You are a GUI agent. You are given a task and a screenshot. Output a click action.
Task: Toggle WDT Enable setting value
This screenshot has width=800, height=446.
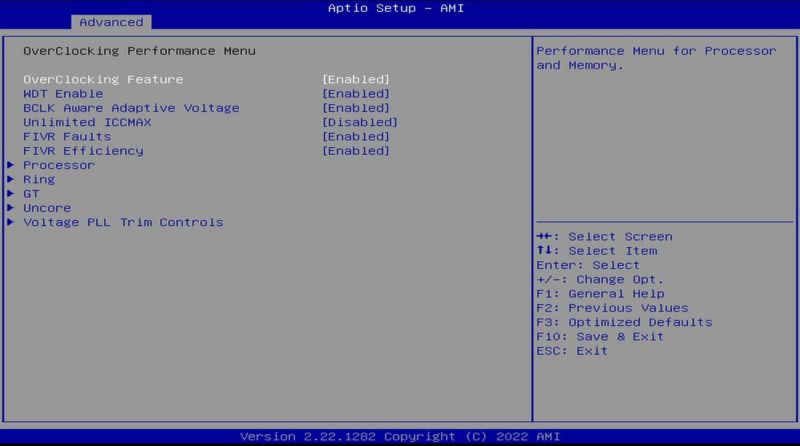[355, 94]
